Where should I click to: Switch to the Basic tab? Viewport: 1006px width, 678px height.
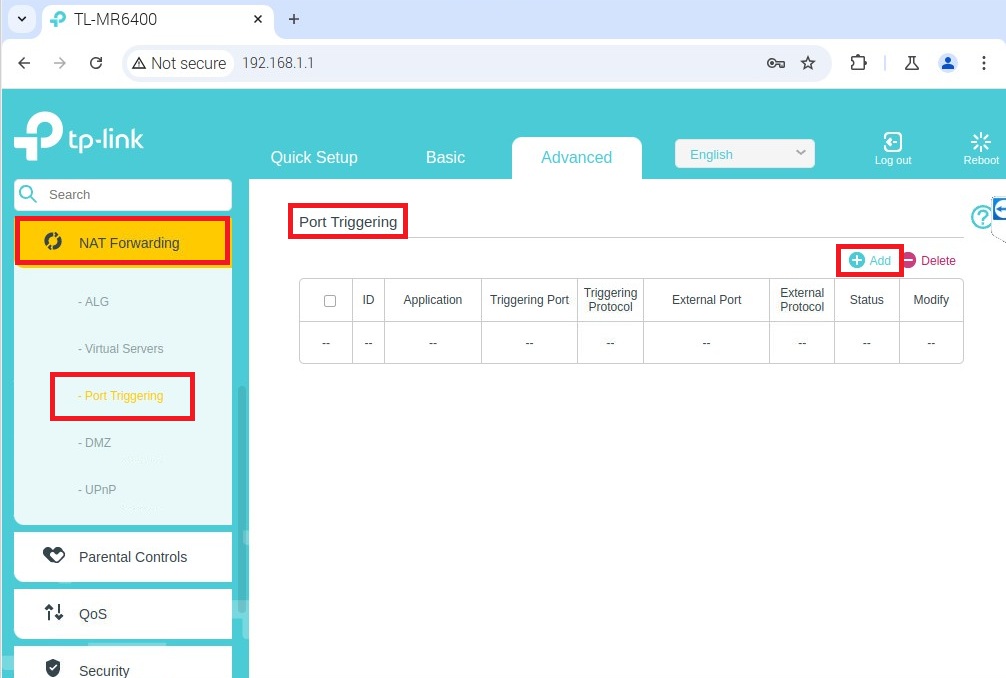pyautogui.click(x=445, y=157)
